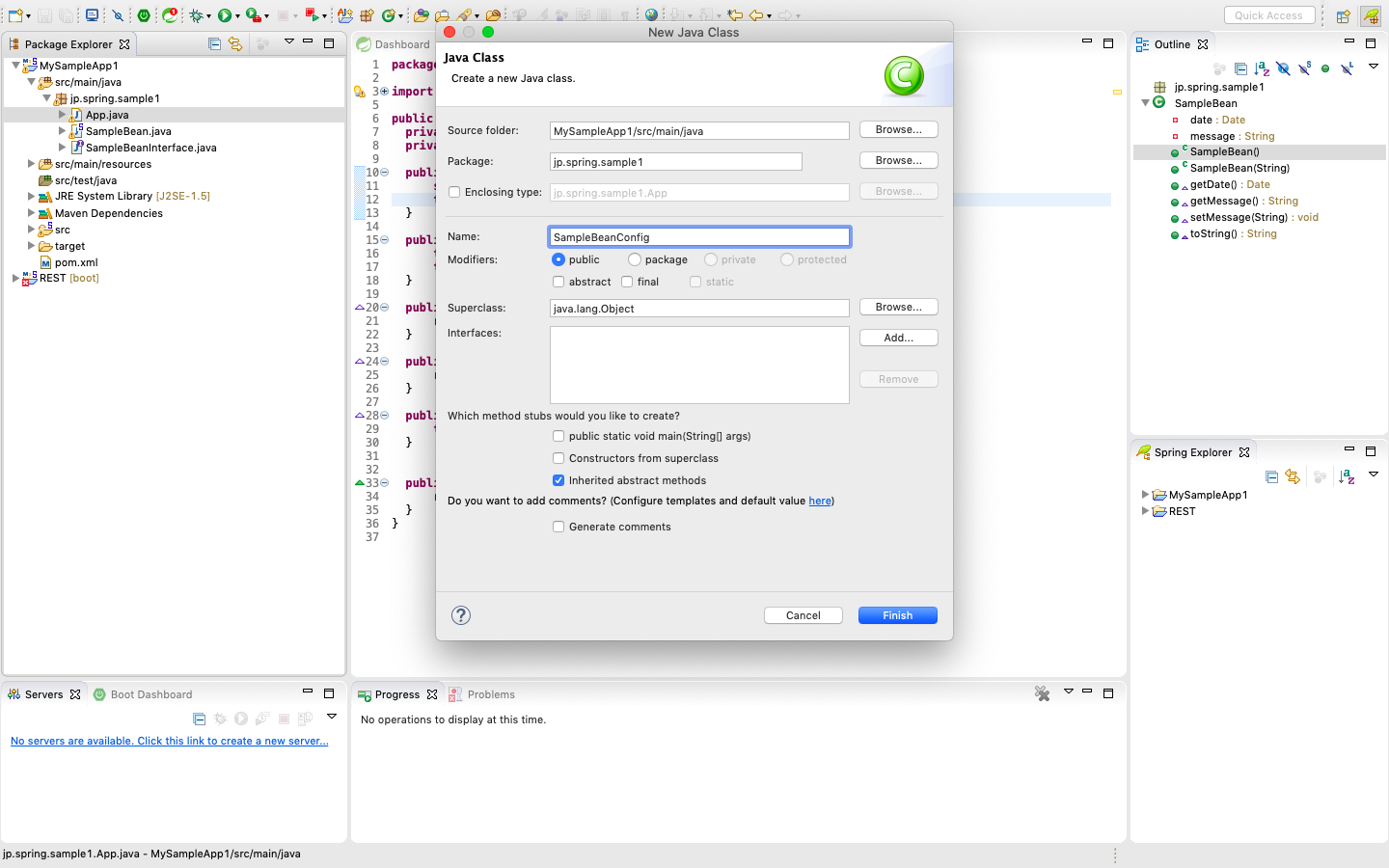Toggle the Enclosing type checkbox
Image resolution: width=1389 pixels, height=868 pixels.
[454, 192]
